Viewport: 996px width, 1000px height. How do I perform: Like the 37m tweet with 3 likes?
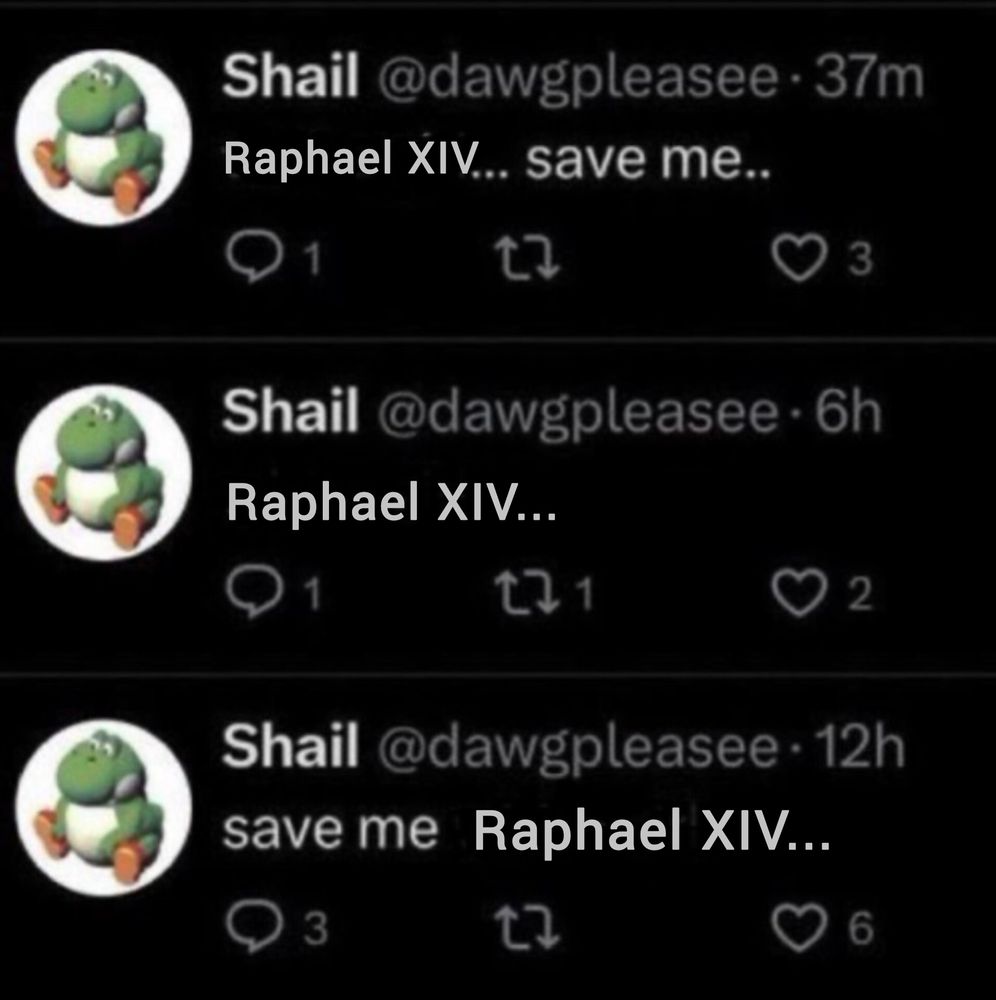click(799, 259)
